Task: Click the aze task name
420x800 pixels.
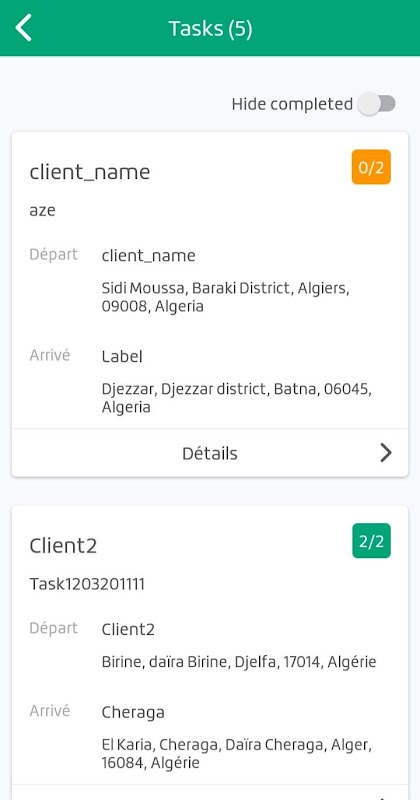Action: tap(42, 210)
